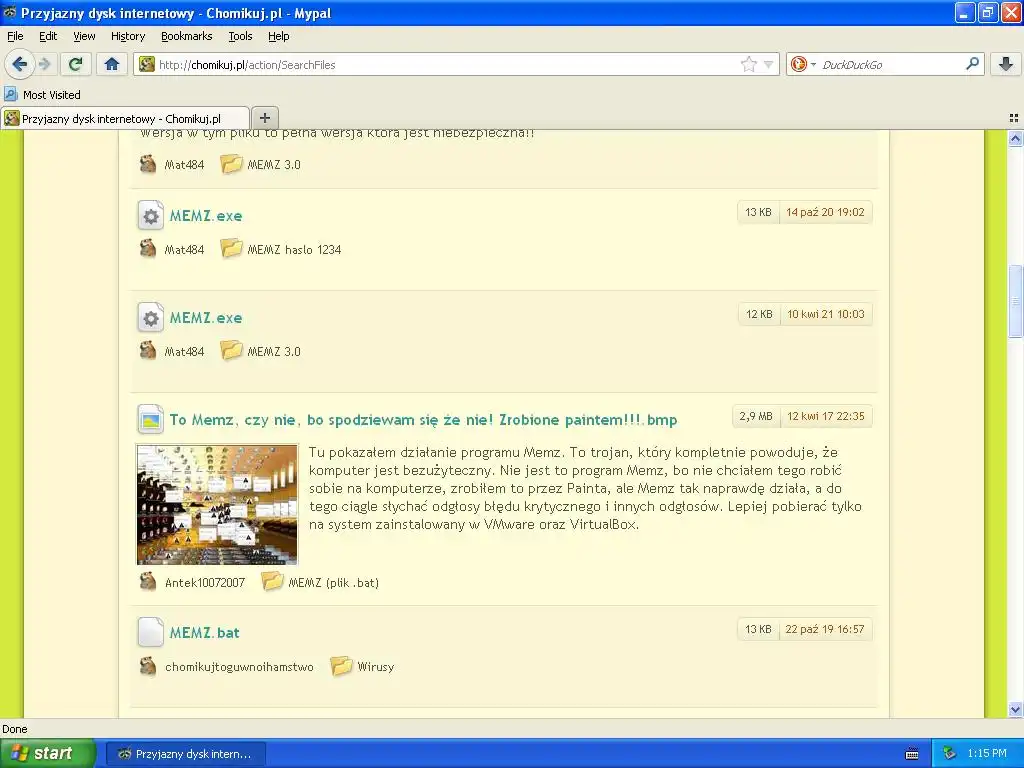Open the File menu
This screenshot has height=768, width=1024.
pyautogui.click(x=15, y=36)
